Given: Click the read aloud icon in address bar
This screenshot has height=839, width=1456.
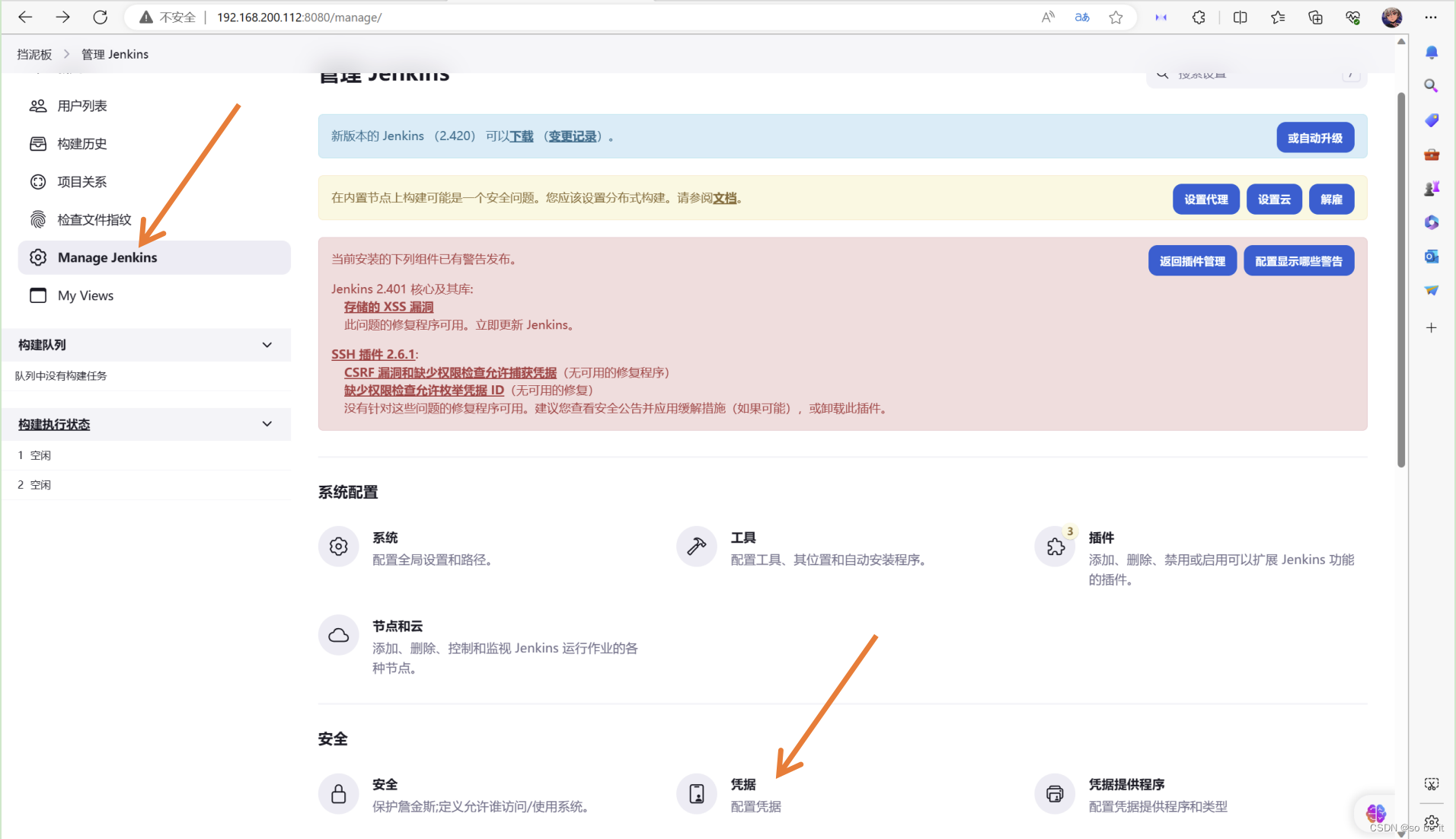Looking at the screenshot, I should 1048,17.
